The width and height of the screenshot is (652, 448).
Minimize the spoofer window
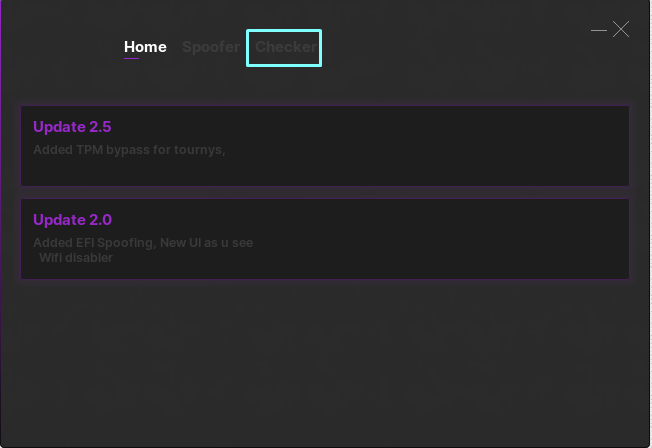point(599,30)
